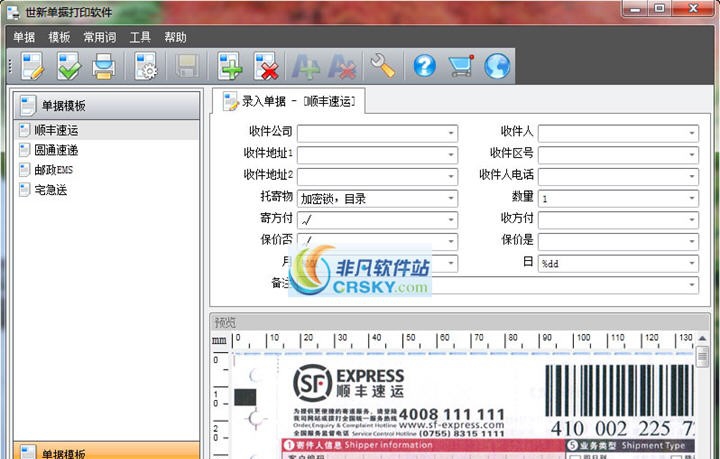Expand the 收件人 dropdown arrow
Viewport: 720px width, 459px height.
point(692,133)
